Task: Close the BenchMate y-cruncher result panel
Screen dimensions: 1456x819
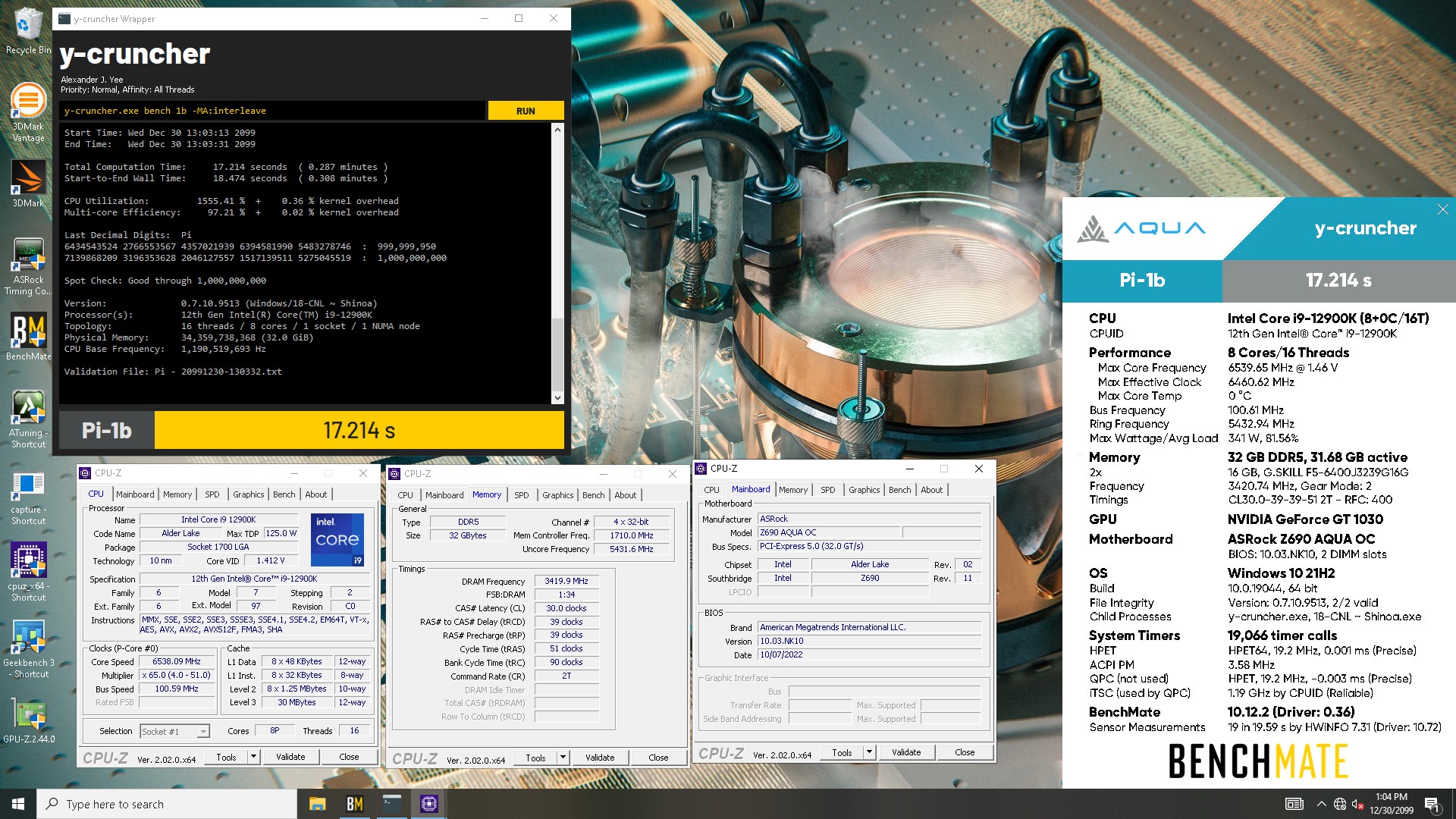Action: coord(1442,209)
